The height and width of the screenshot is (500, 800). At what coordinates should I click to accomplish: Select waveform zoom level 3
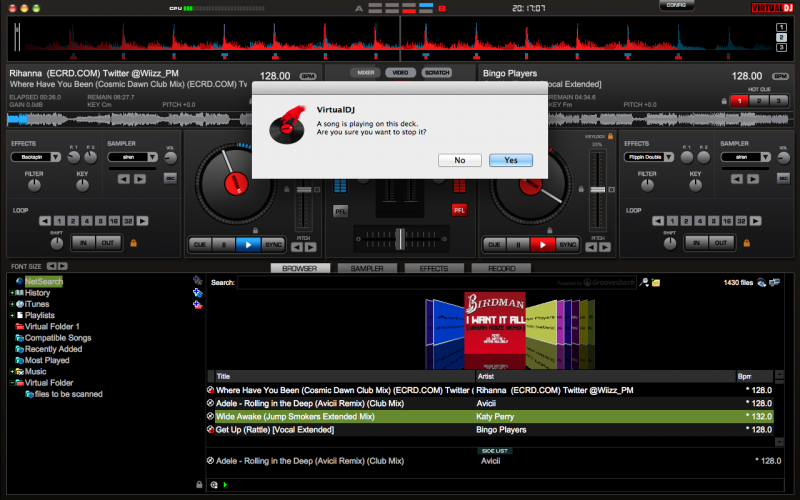[781, 47]
